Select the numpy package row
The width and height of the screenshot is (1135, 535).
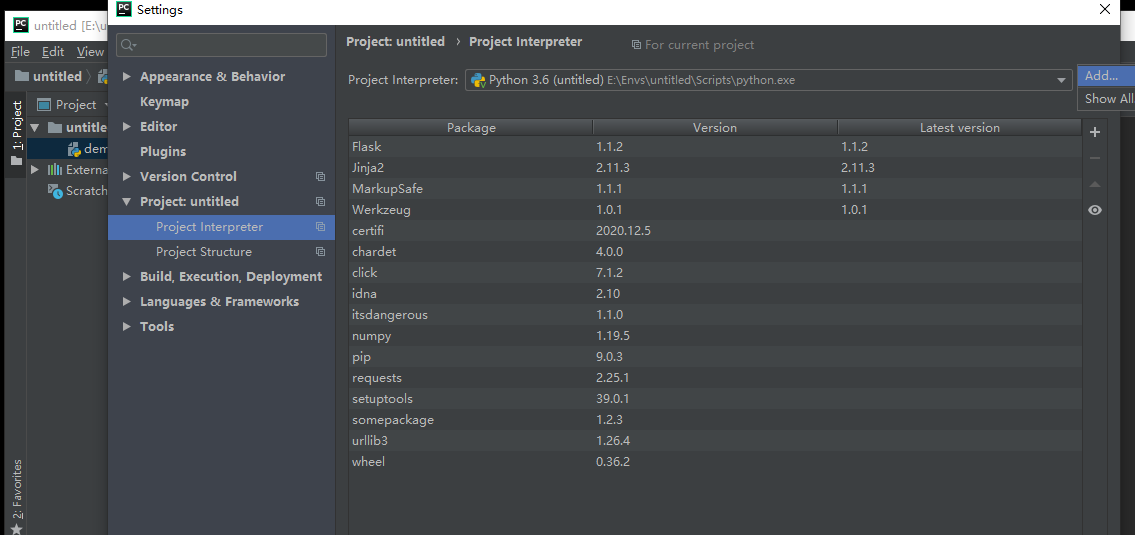tap(715, 336)
